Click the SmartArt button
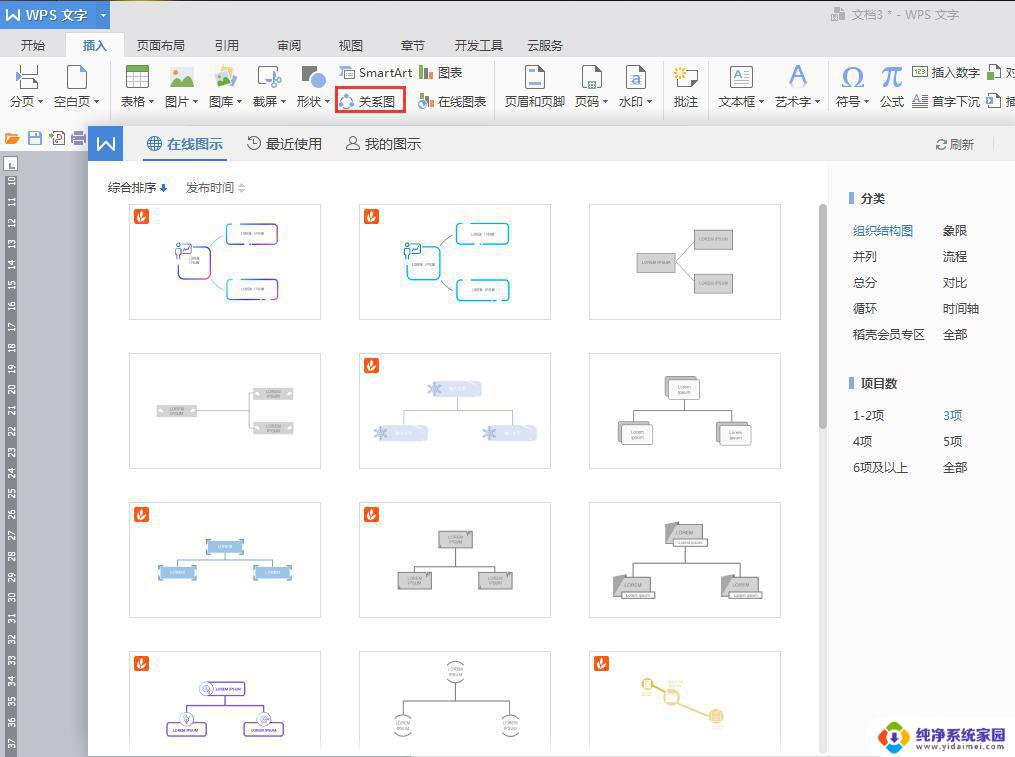Image resolution: width=1015 pixels, height=757 pixels. click(x=376, y=73)
